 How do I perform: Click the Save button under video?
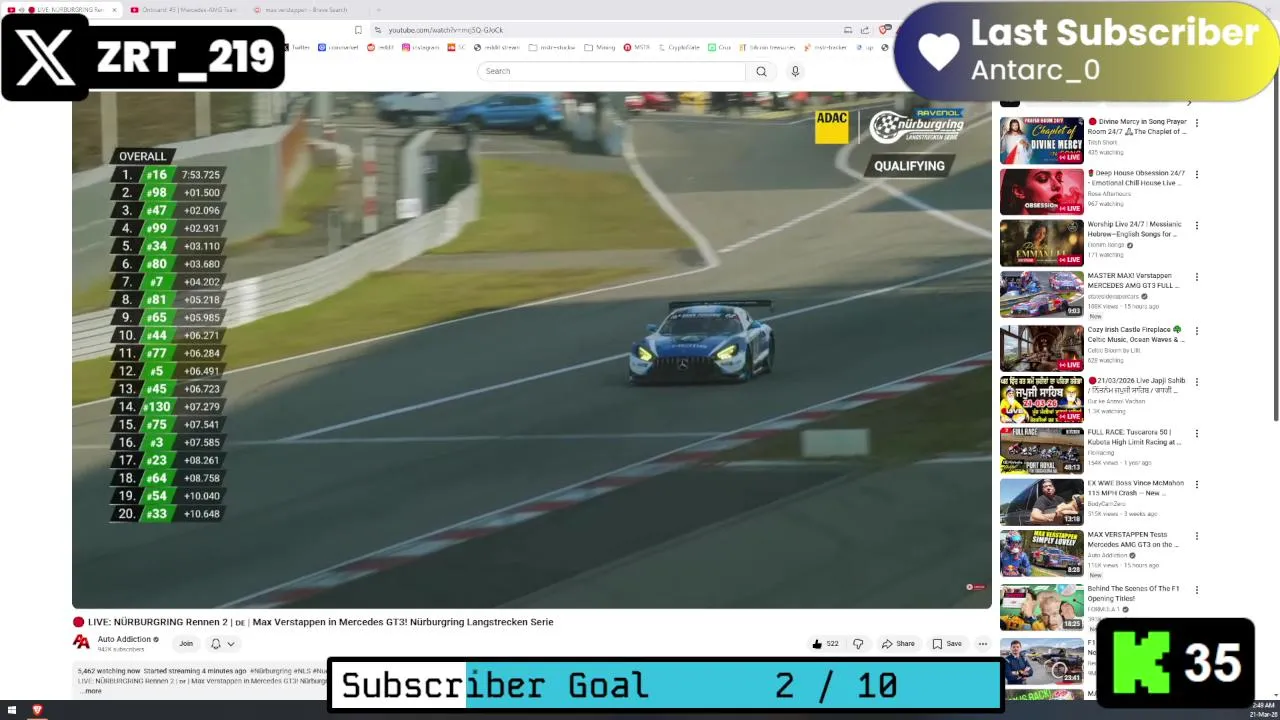coord(947,644)
